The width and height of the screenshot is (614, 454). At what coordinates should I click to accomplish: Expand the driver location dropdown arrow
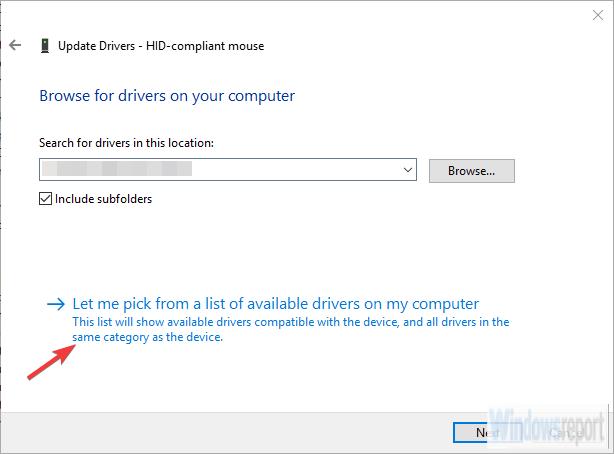tap(408, 171)
